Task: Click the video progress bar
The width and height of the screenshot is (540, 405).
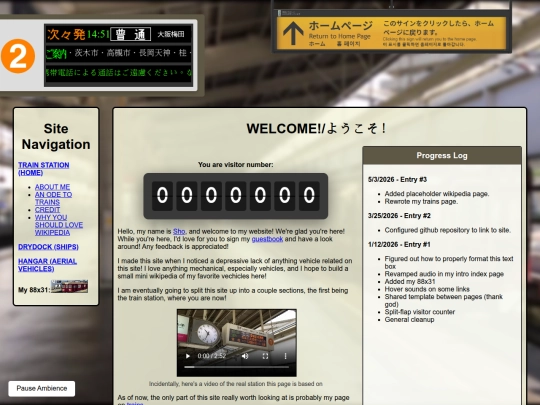Action: click(x=237, y=367)
